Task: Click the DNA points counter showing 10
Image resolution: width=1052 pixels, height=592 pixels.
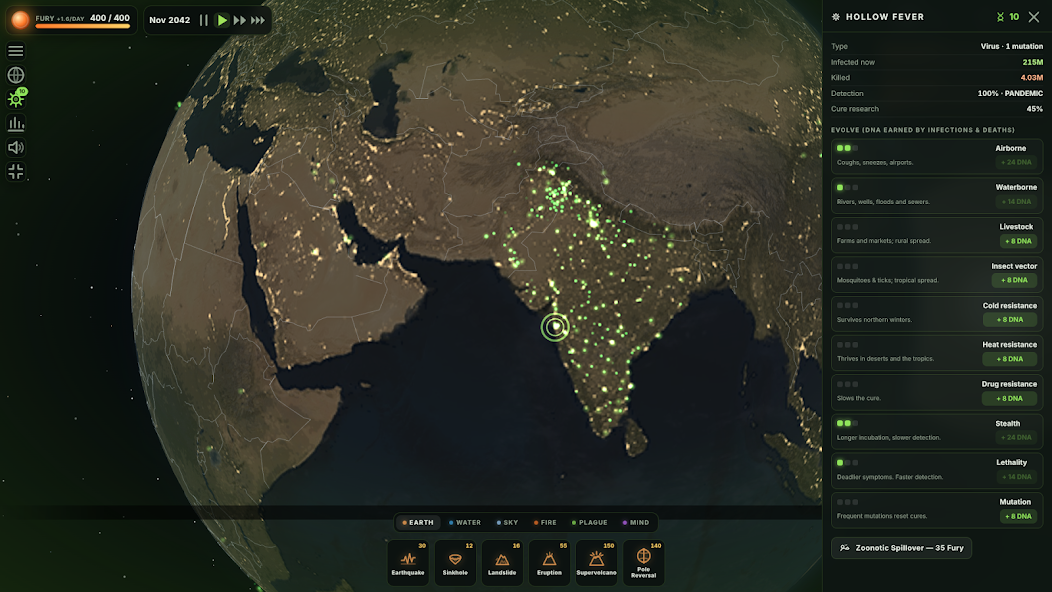Action: click(1008, 17)
